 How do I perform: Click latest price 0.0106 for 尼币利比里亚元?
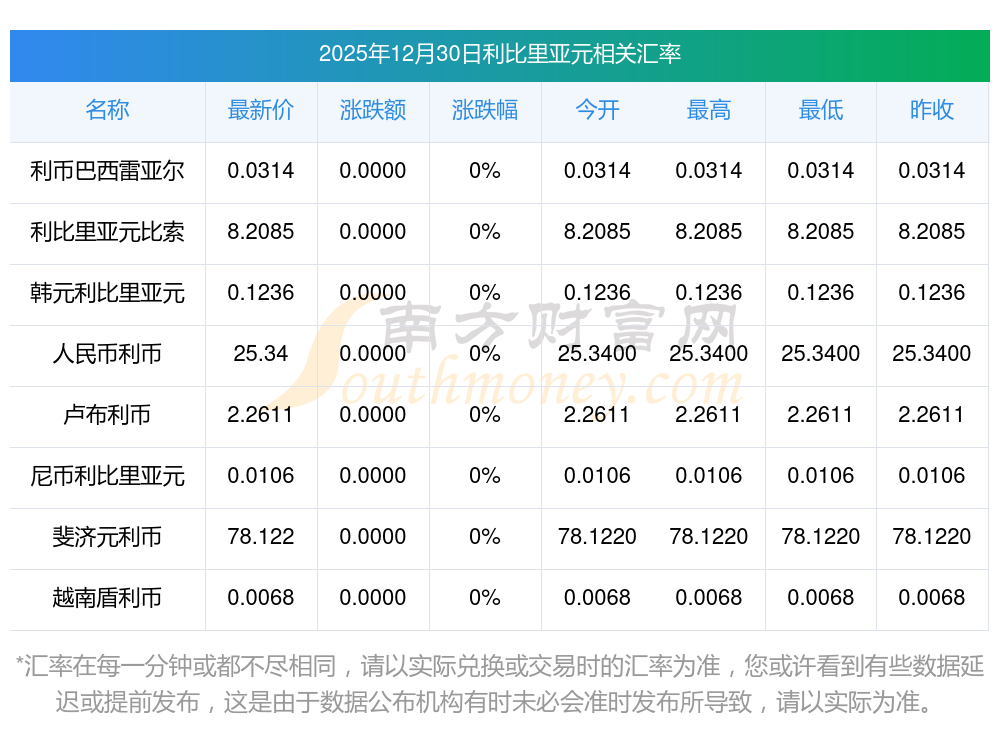pyautogui.click(x=261, y=476)
